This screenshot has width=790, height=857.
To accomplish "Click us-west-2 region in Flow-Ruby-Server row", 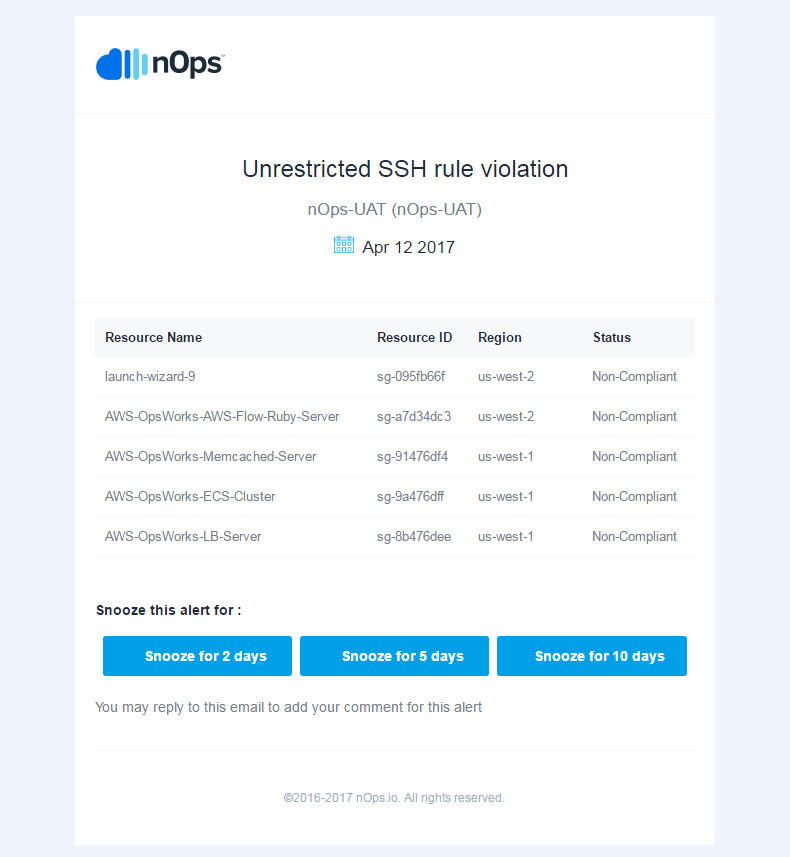I will click(506, 416).
